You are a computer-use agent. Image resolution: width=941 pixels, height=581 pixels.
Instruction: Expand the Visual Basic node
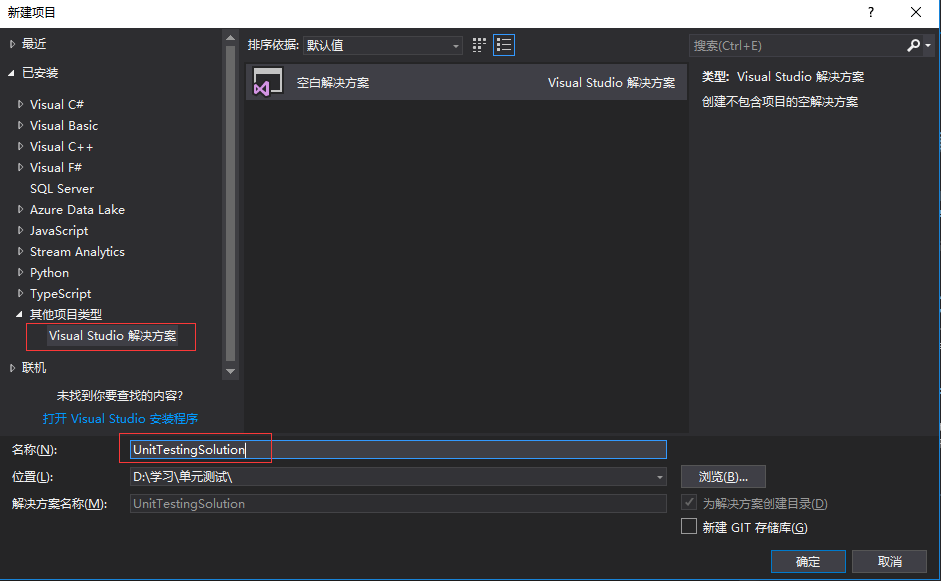point(20,125)
